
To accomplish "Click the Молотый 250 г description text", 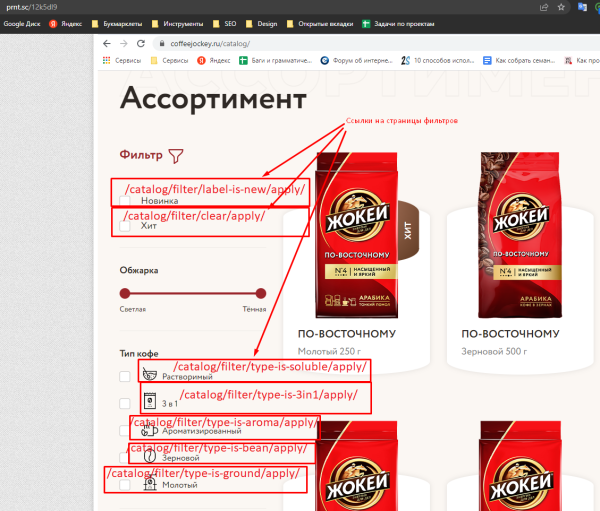I will 329,351.
